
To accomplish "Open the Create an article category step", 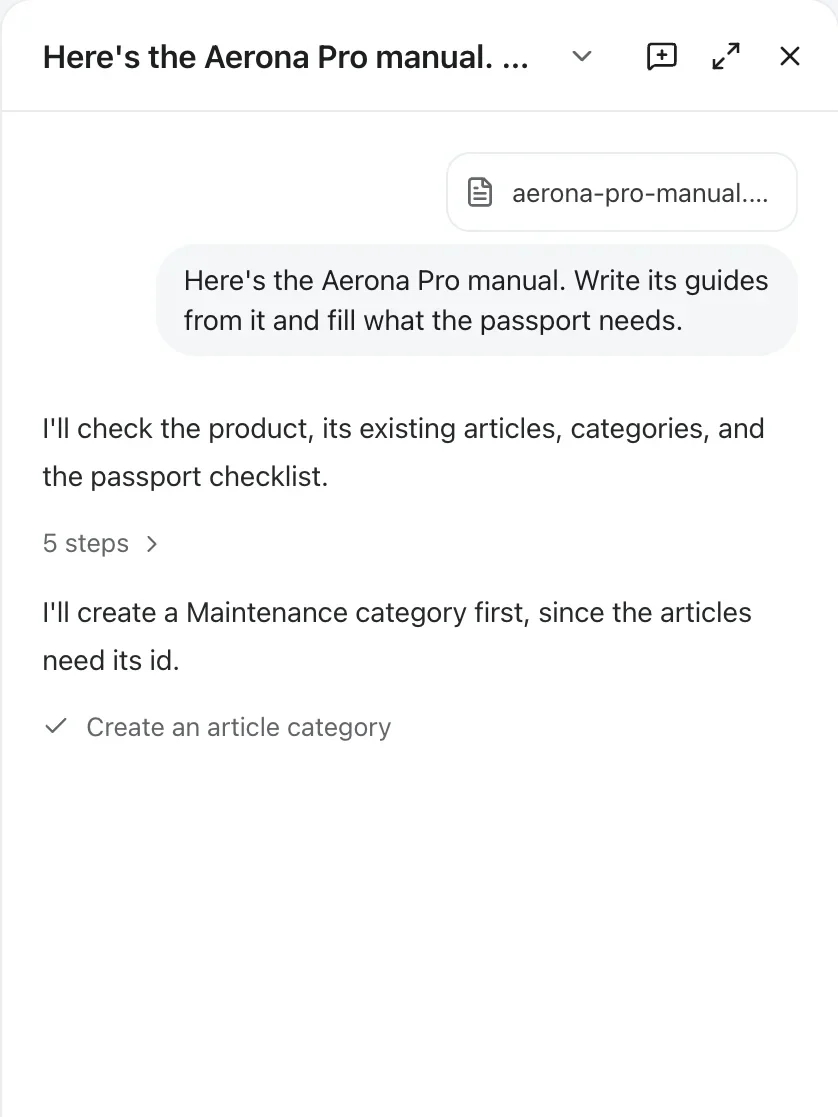I will 239,727.
